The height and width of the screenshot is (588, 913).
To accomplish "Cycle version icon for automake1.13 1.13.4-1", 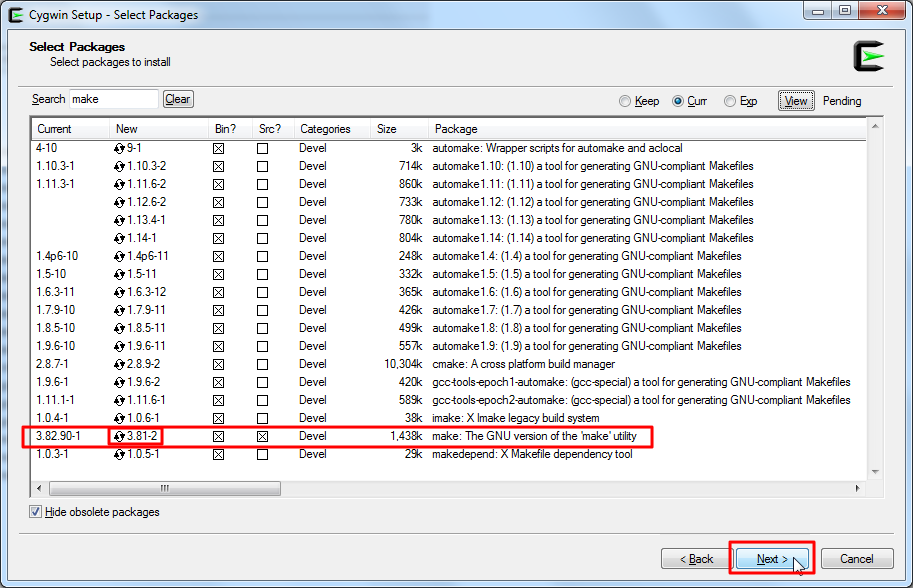I will tap(119, 221).
